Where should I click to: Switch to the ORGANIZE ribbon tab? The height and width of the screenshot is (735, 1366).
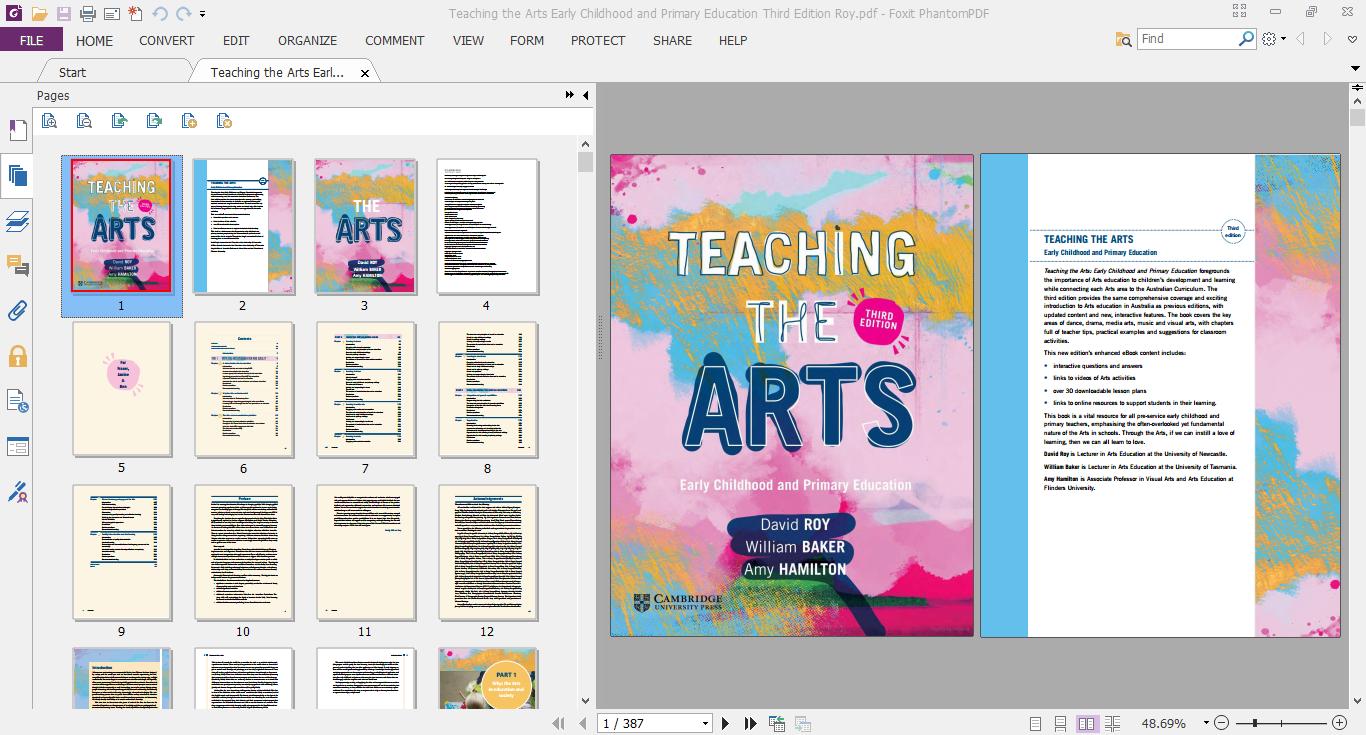point(308,40)
